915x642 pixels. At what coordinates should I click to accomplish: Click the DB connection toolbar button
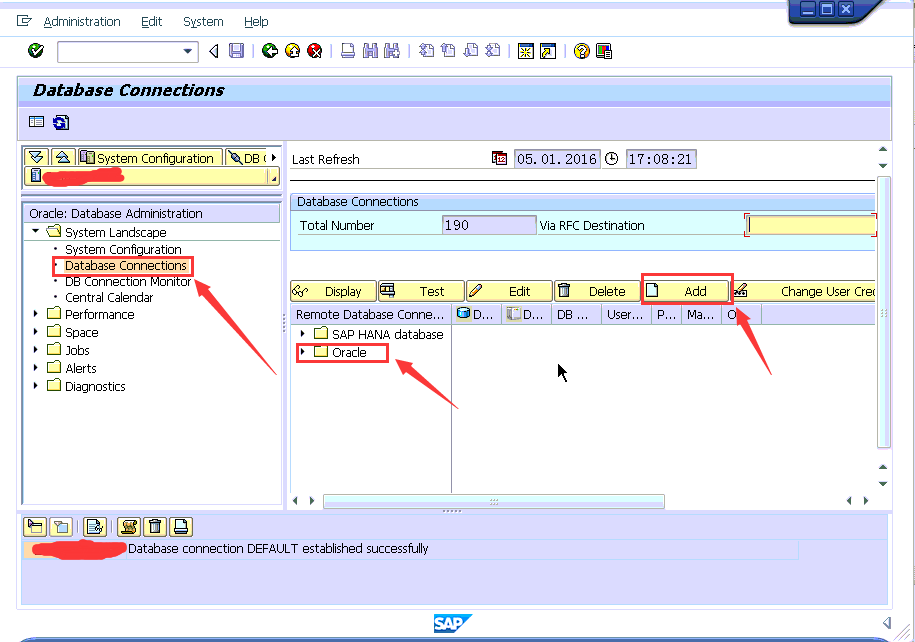[246, 158]
